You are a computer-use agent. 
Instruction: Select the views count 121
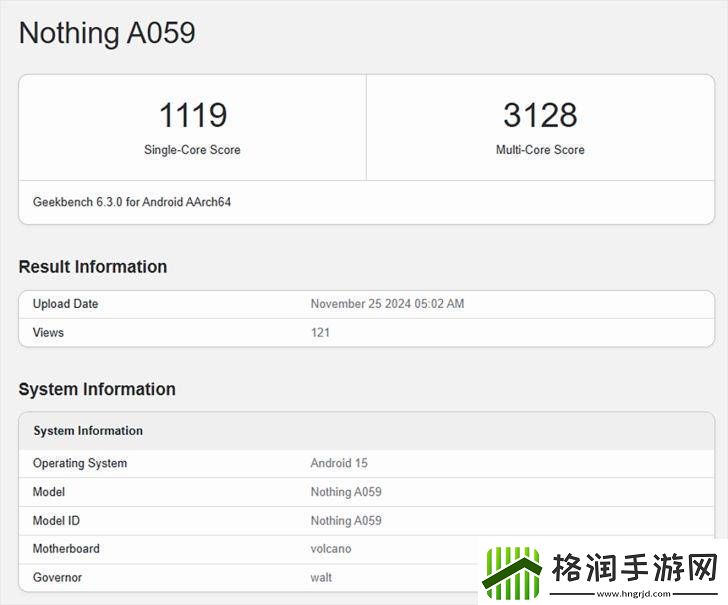click(320, 332)
